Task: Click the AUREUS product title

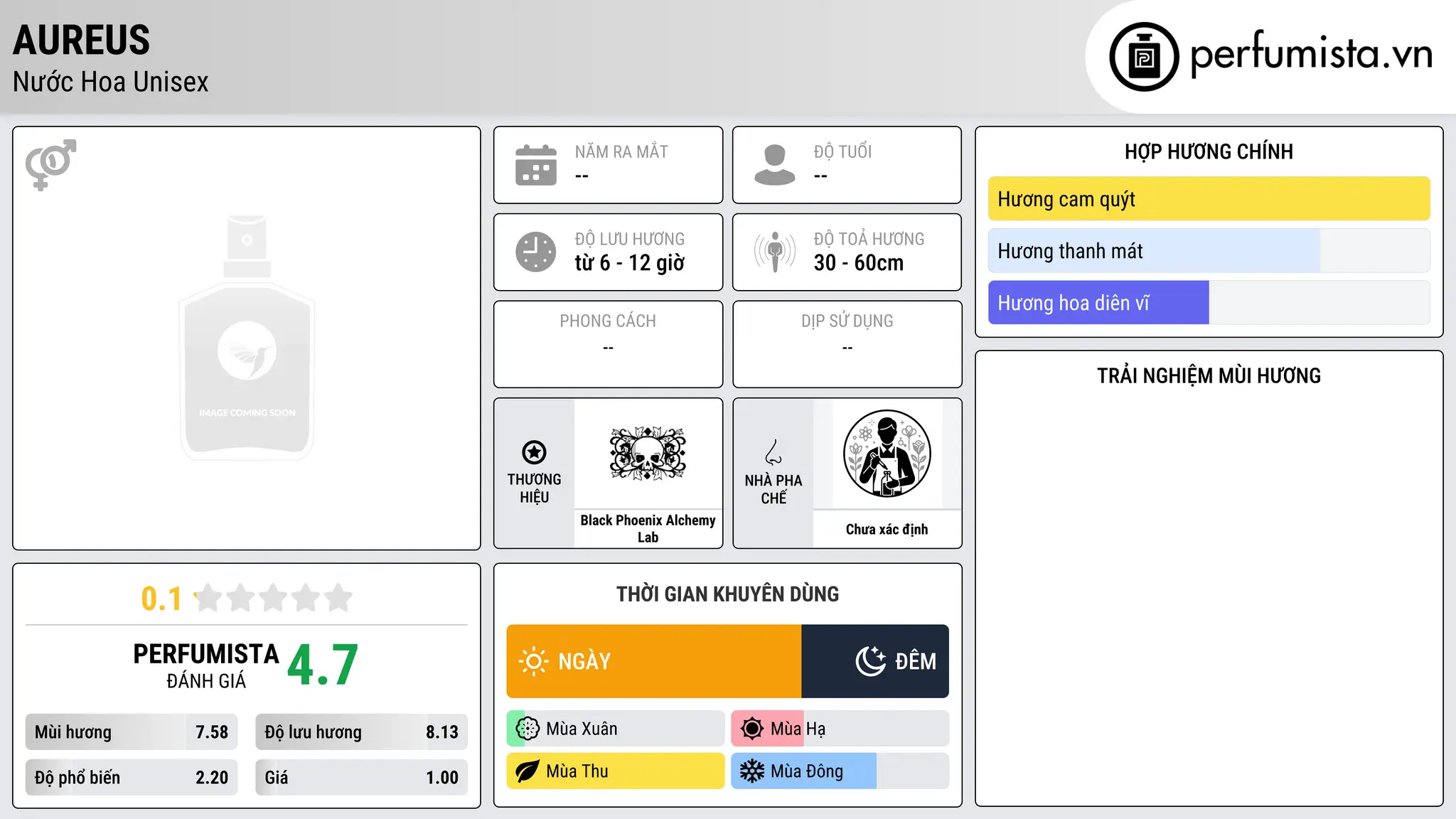Action: tap(82, 40)
